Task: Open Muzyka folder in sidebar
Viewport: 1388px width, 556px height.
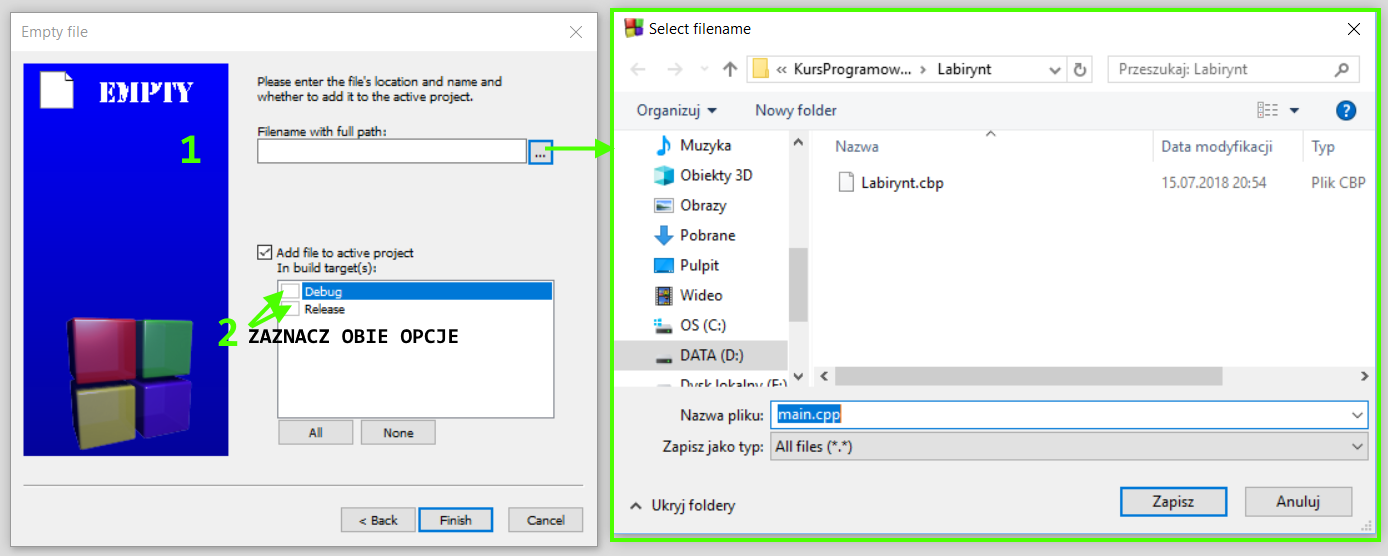Action: pyautogui.click(x=705, y=146)
